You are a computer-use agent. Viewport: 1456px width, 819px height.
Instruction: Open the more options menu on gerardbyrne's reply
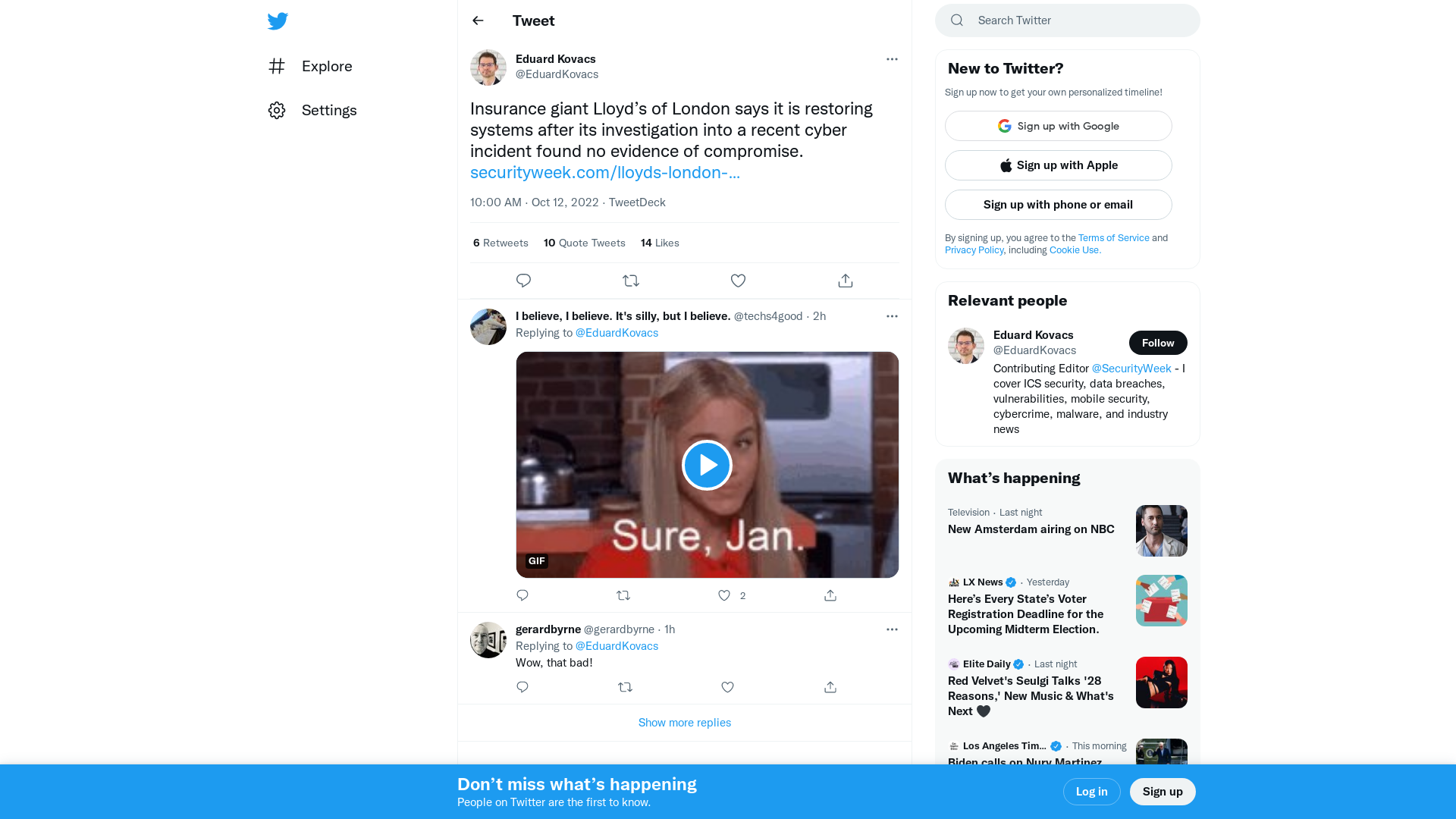(892, 629)
